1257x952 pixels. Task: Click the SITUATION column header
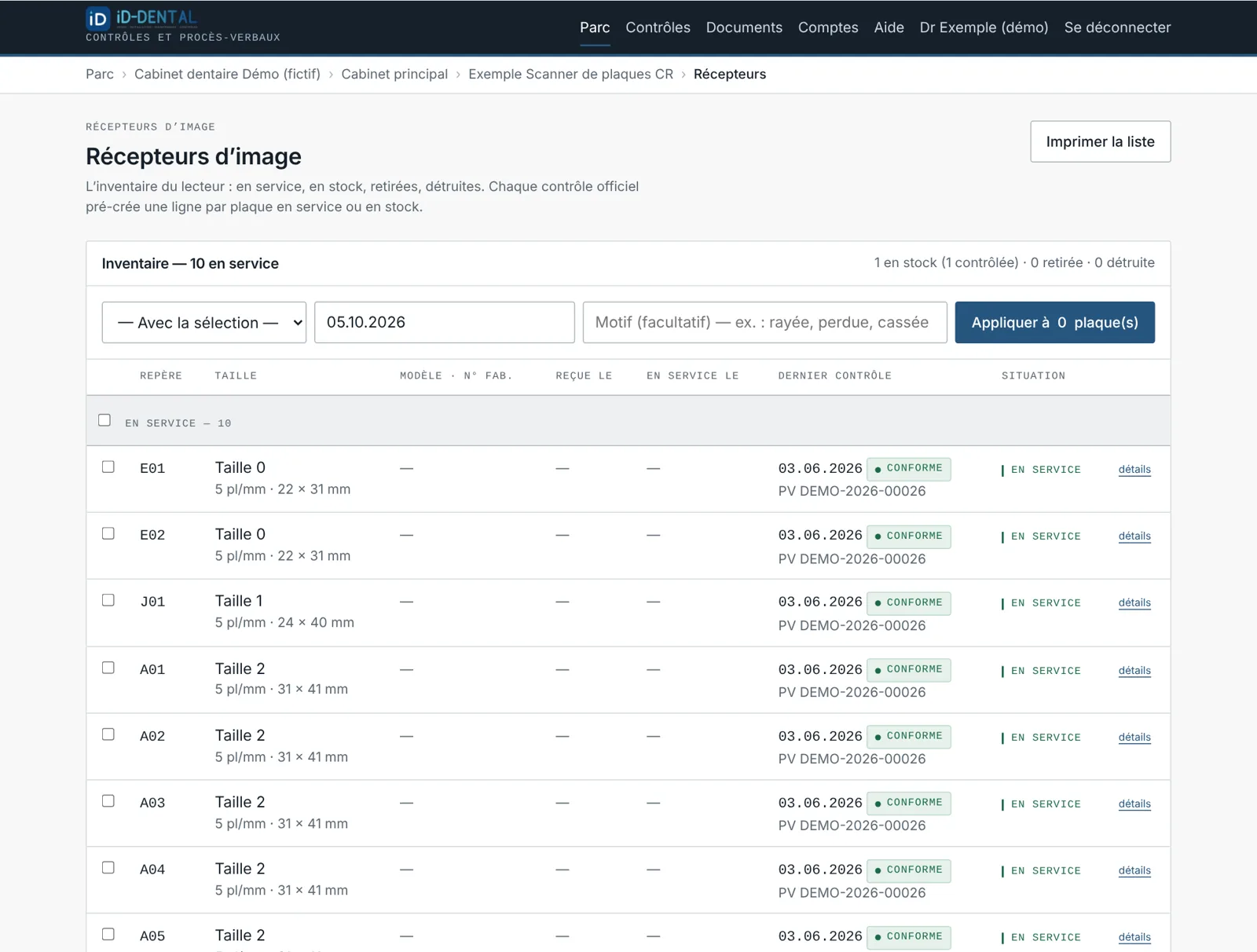pos(1033,376)
